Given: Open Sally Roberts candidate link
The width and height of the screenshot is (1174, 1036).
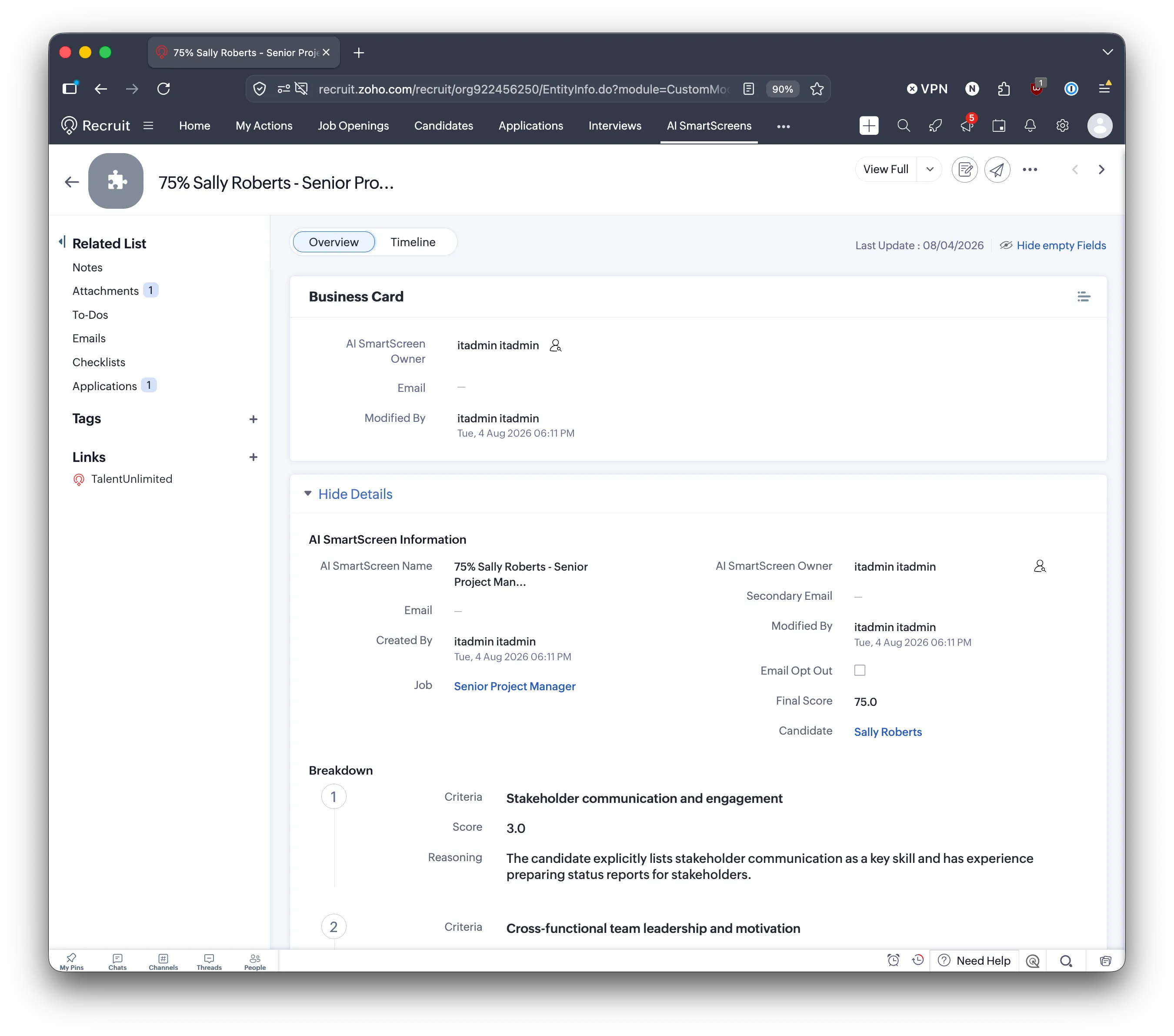Looking at the screenshot, I should click(887, 732).
